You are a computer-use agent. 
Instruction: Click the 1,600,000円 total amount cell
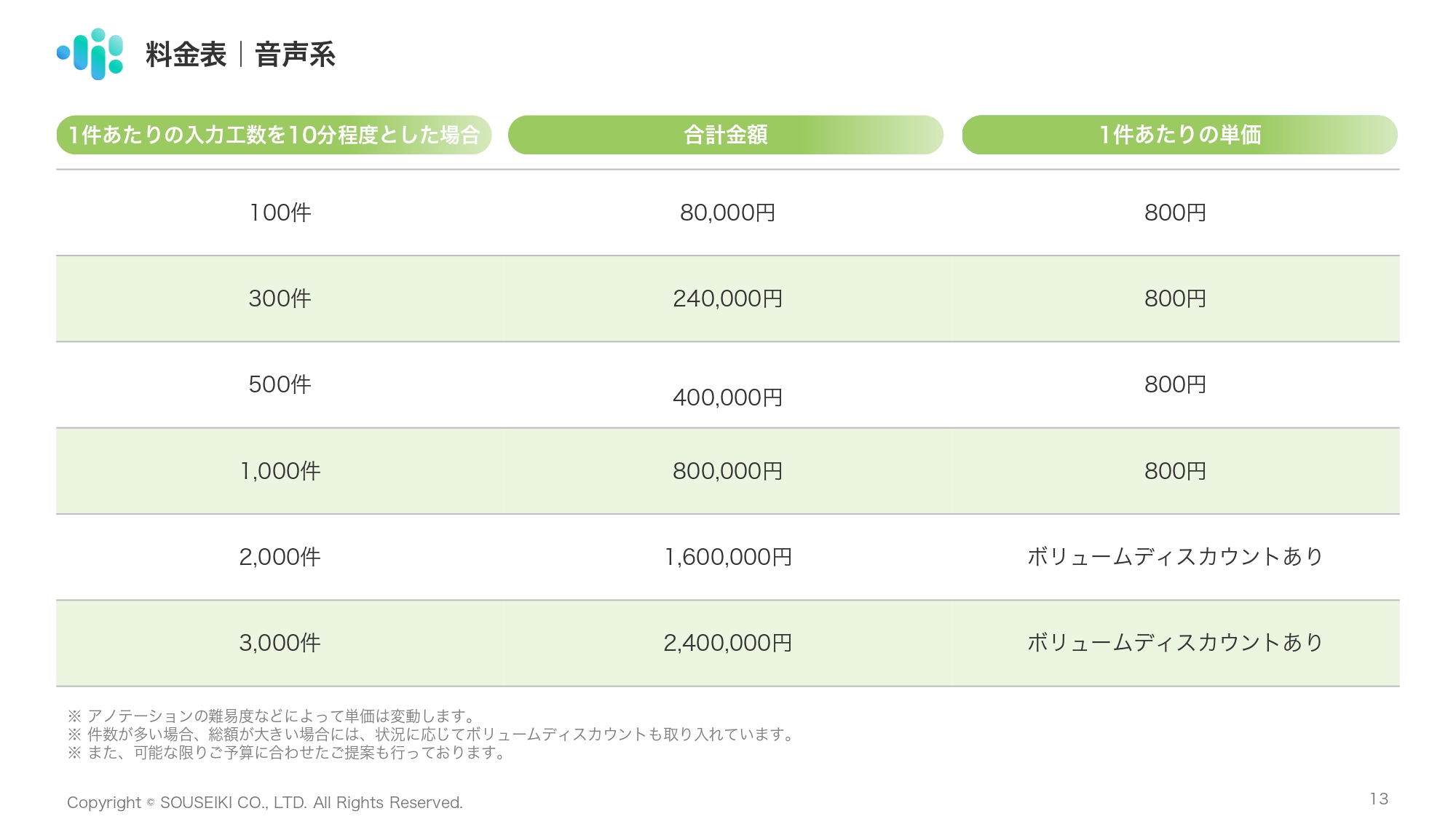pyautogui.click(x=727, y=557)
